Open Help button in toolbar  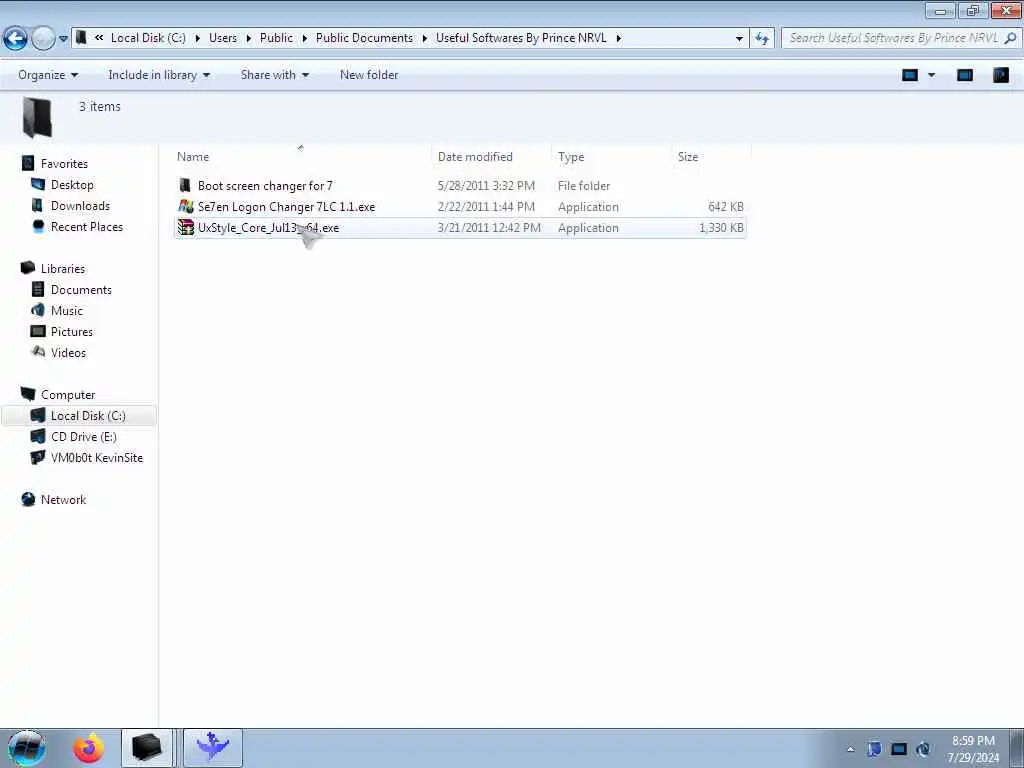pos(1000,75)
